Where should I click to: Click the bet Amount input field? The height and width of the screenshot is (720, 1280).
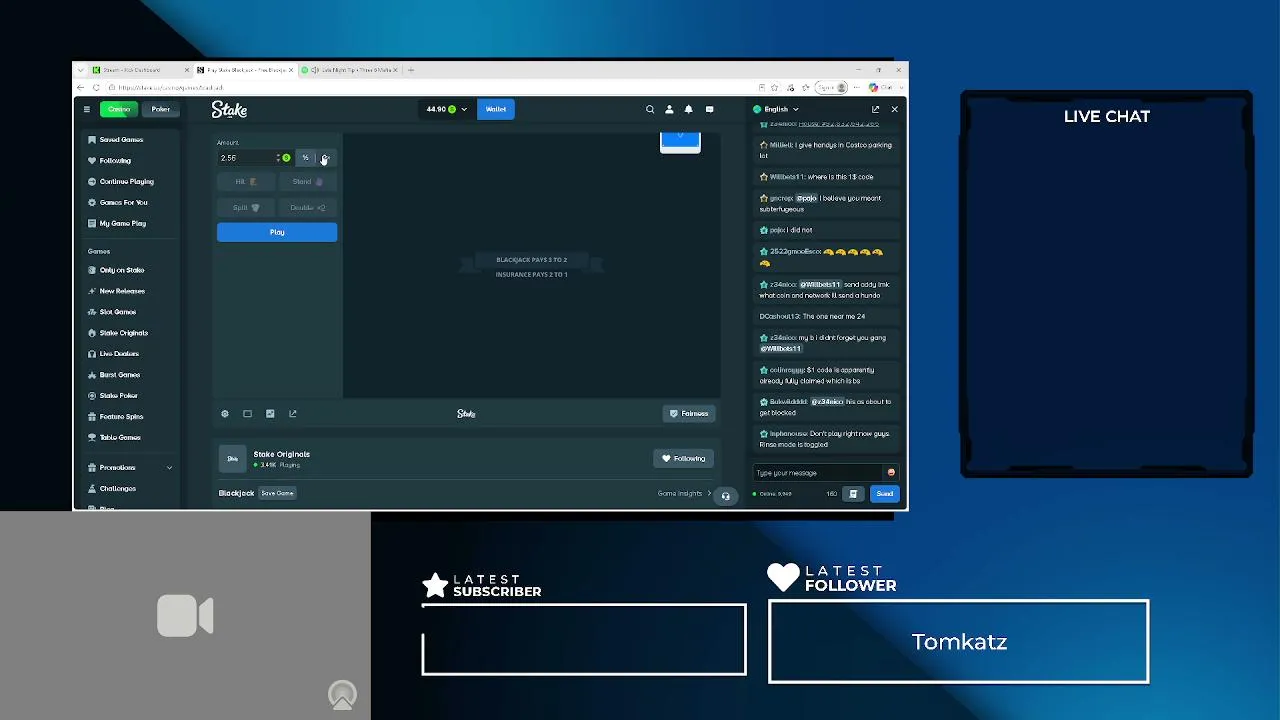(x=255, y=158)
